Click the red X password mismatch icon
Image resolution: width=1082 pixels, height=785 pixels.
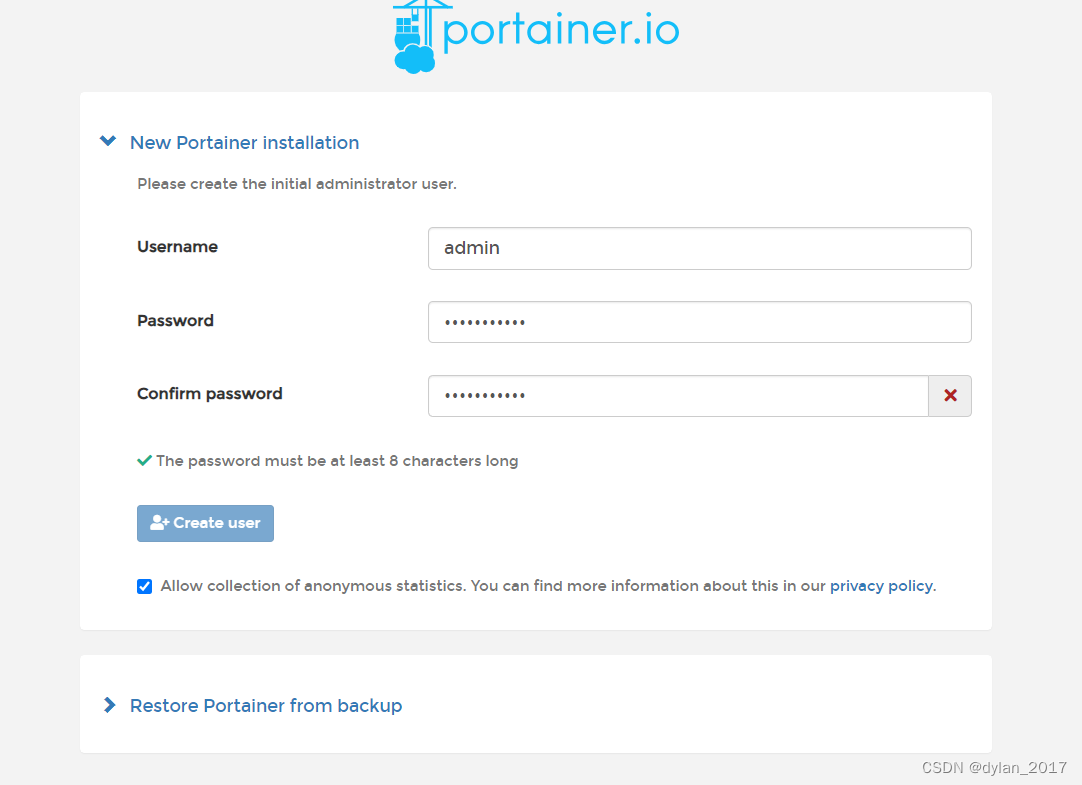[x=950, y=396]
